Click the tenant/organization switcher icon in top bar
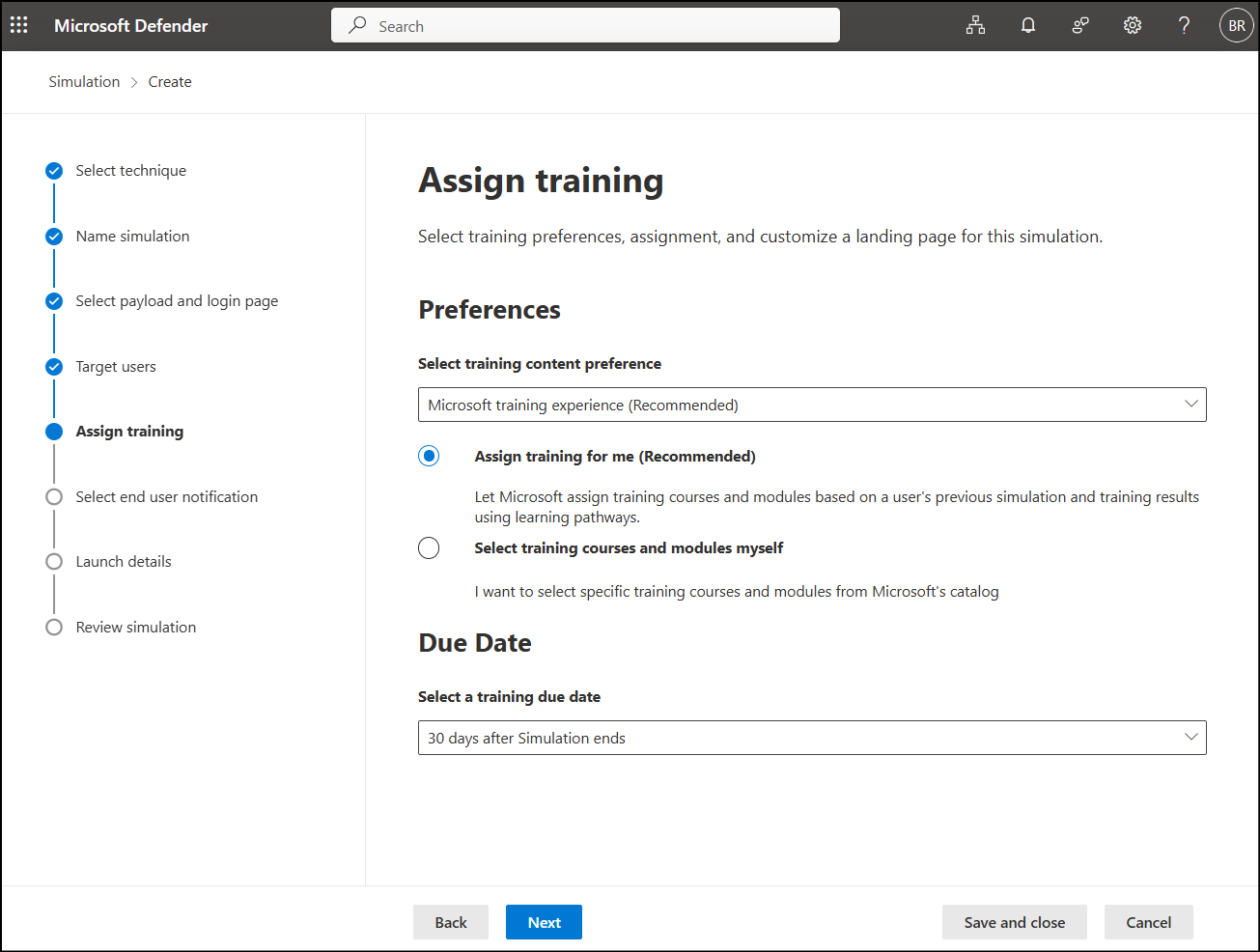This screenshot has height=952, width=1260. point(975,25)
